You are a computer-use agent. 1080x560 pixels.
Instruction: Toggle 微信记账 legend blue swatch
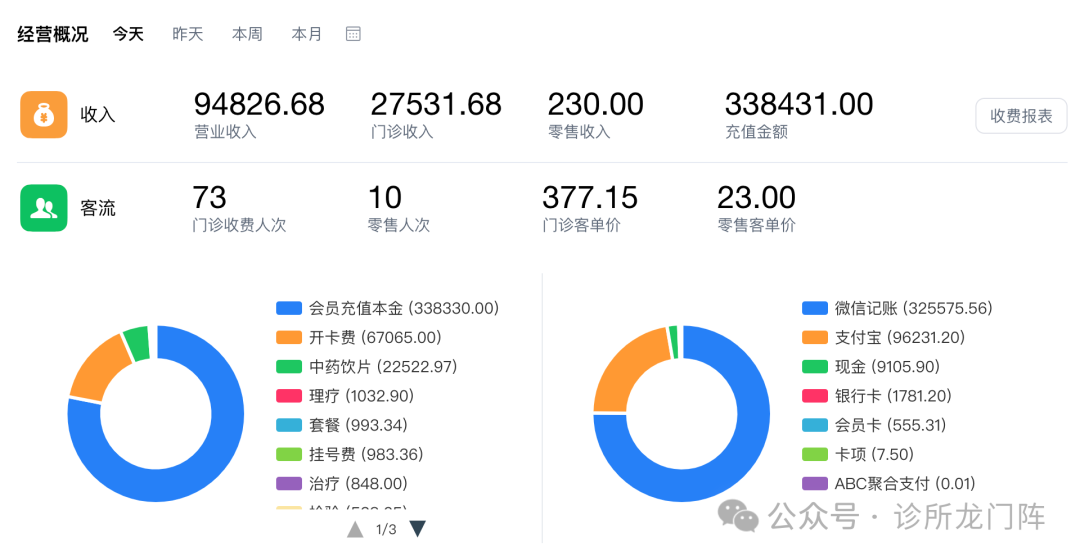(x=815, y=309)
